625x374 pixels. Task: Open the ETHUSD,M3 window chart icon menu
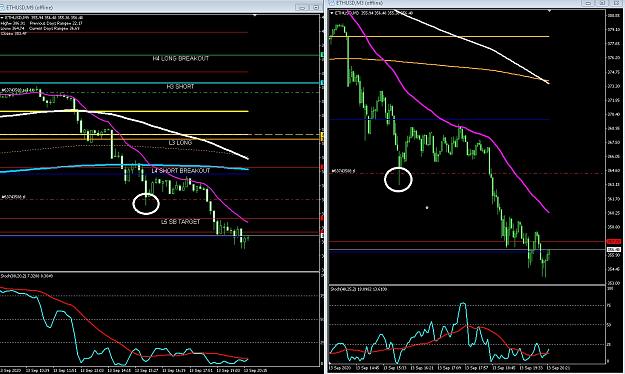point(332,3)
